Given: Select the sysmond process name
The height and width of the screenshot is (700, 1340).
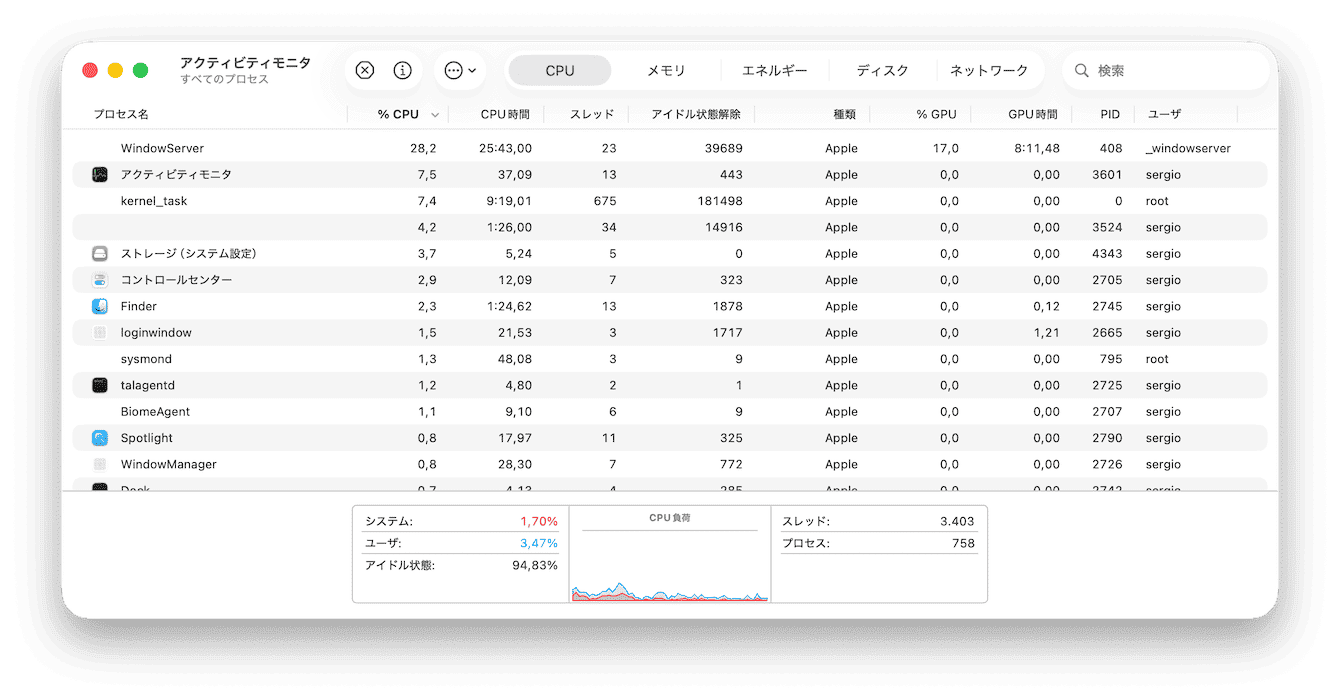Looking at the screenshot, I should pos(146,359).
